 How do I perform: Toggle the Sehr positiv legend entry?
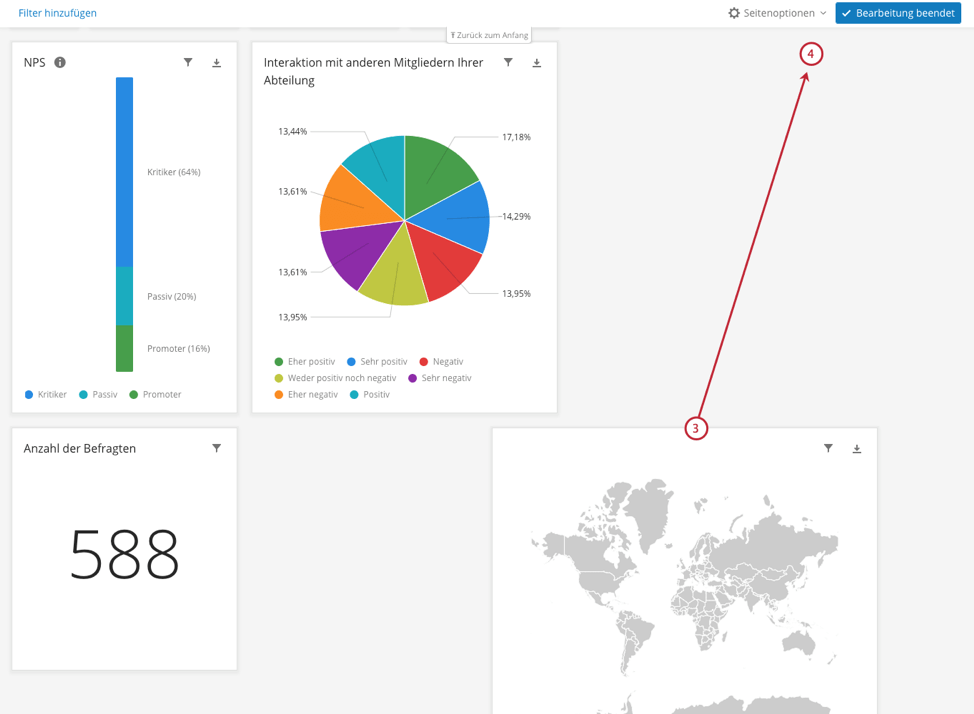[377, 362]
